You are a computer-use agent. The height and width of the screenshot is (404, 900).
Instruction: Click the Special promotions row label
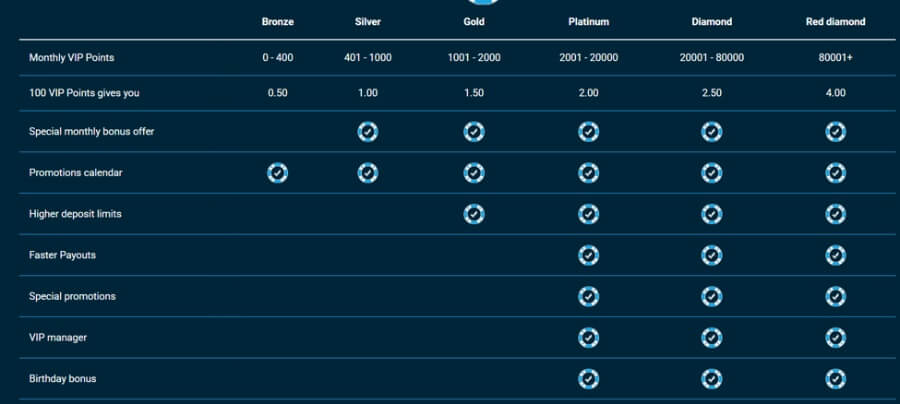click(x=72, y=297)
